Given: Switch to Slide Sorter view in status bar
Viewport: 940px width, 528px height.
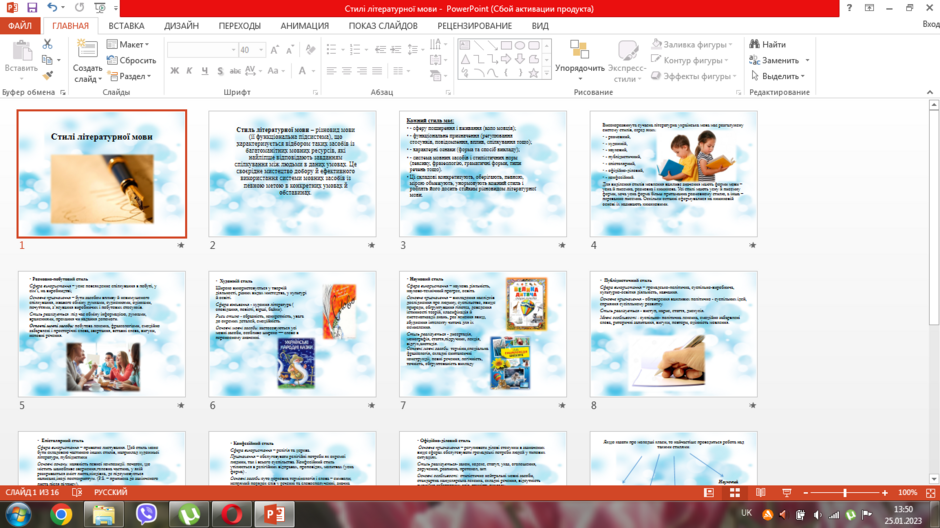Looking at the screenshot, I should pos(734,493).
